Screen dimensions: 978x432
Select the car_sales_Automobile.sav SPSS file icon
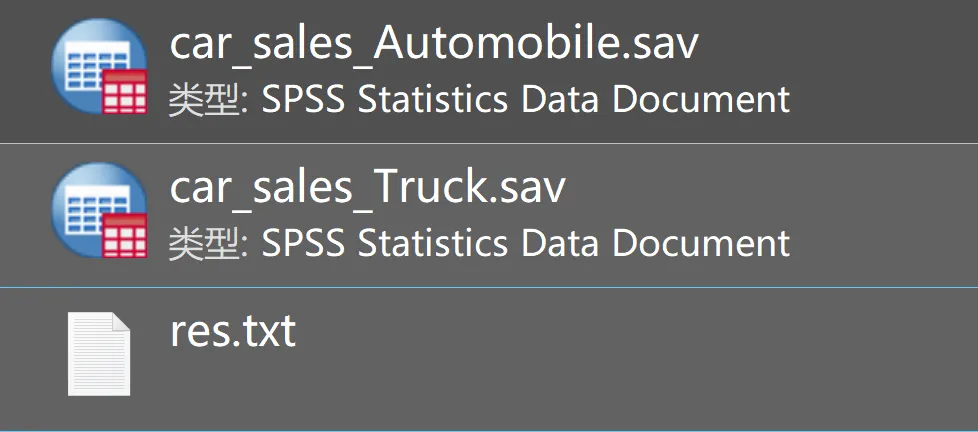[98, 68]
